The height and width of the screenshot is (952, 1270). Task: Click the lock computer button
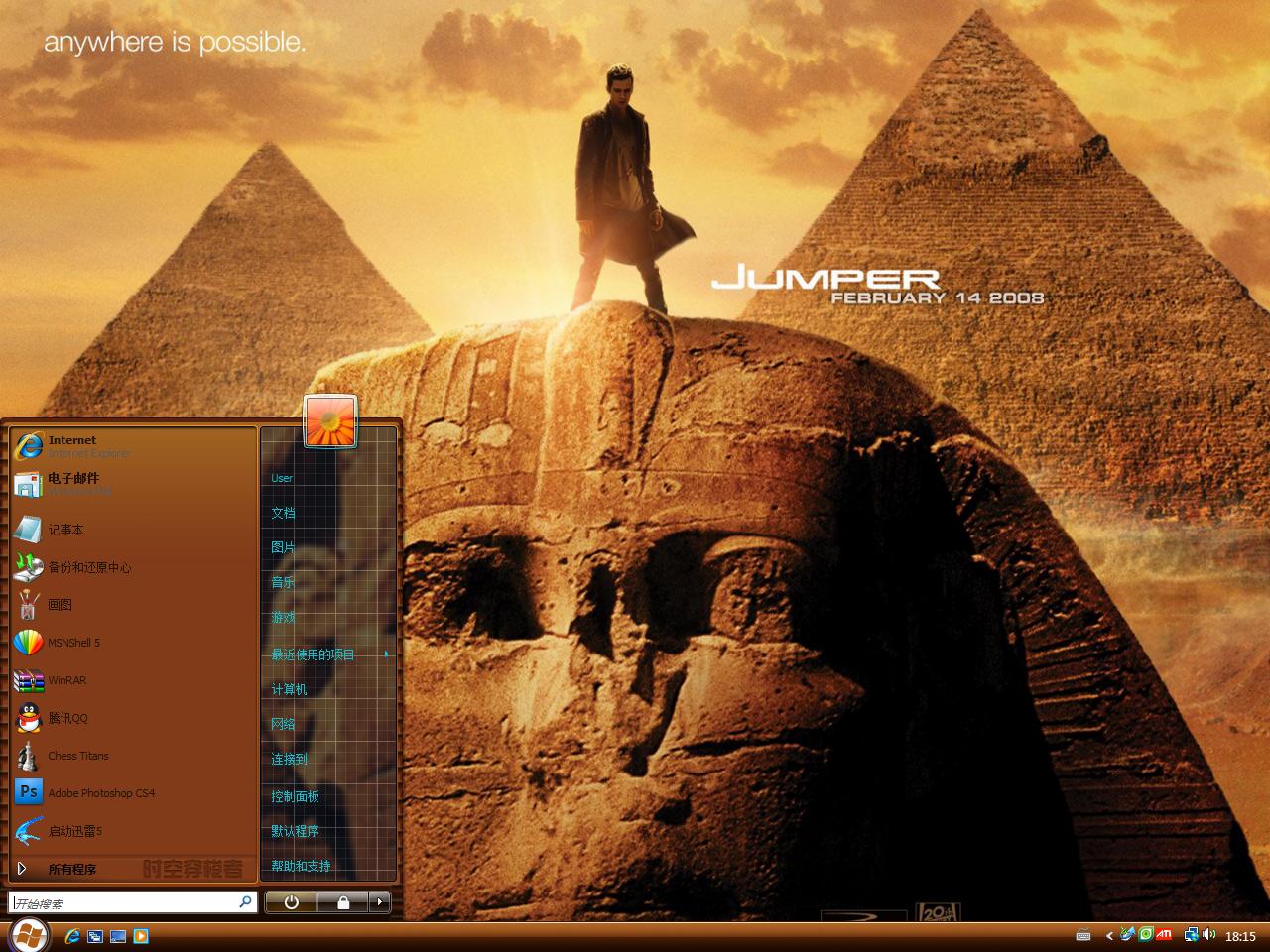pos(343,902)
